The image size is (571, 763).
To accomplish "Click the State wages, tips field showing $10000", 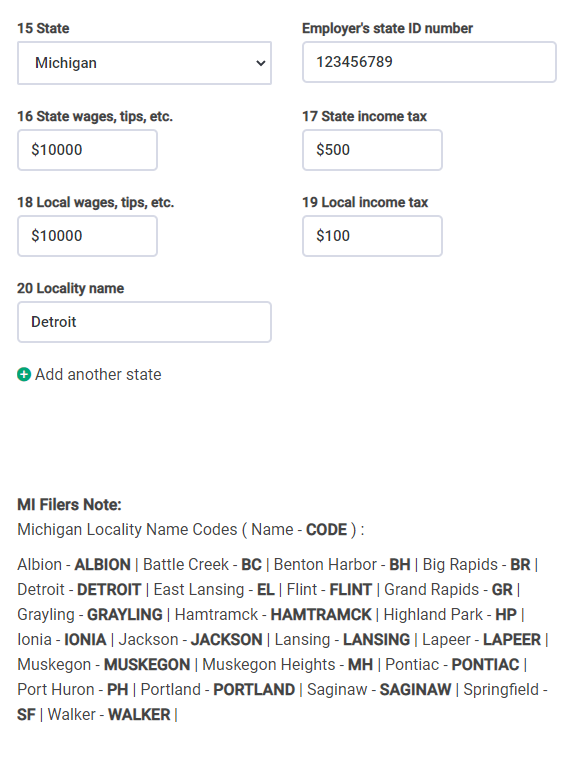I will [x=87, y=150].
